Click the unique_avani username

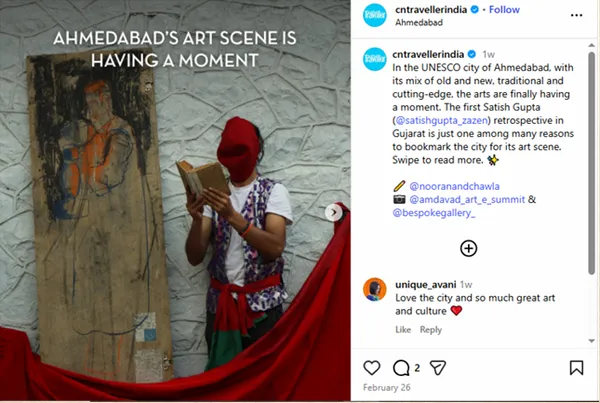coord(426,284)
